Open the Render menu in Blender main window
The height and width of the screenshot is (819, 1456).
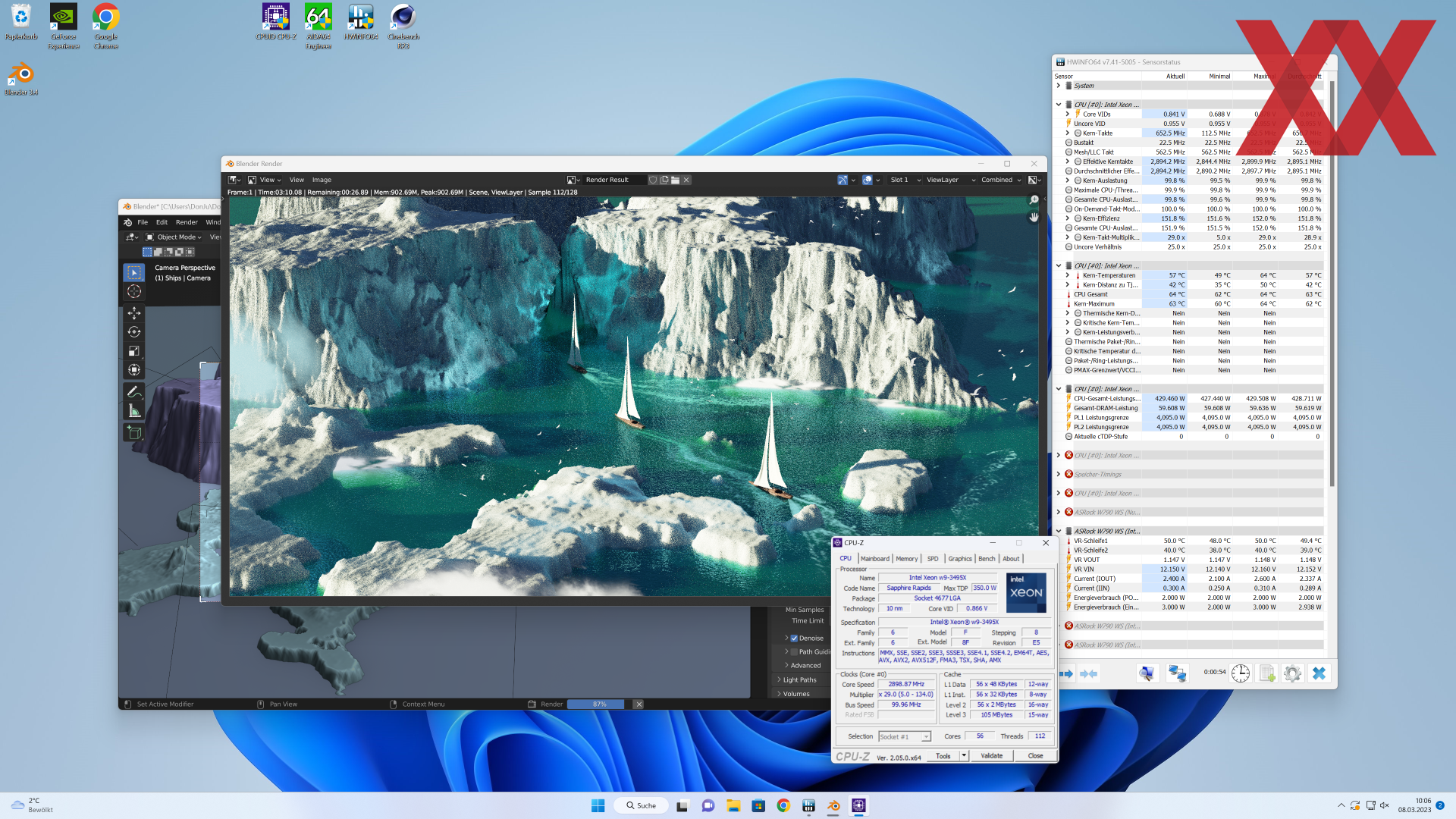pos(187,222)
